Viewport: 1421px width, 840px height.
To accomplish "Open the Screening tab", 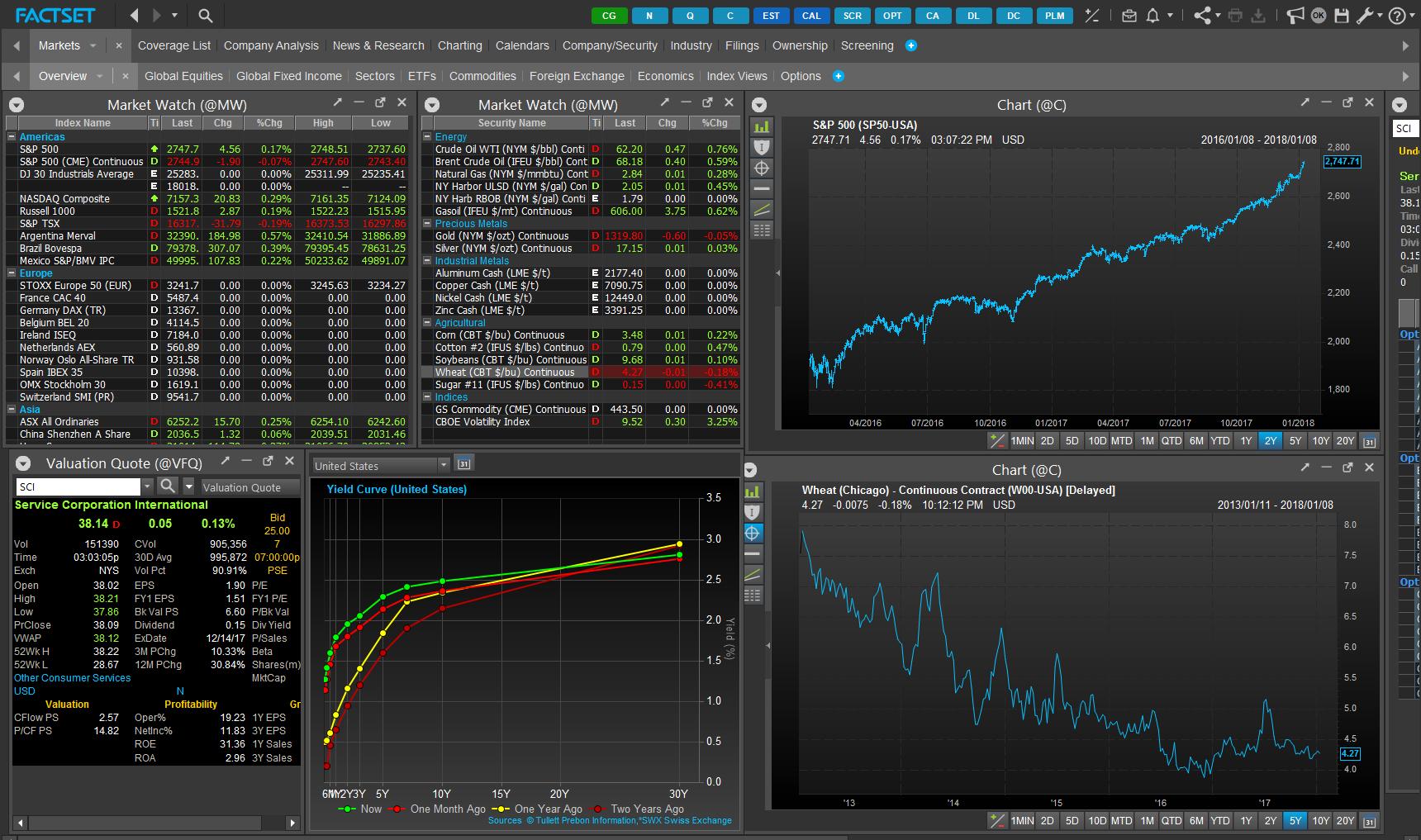I will 867,45.
